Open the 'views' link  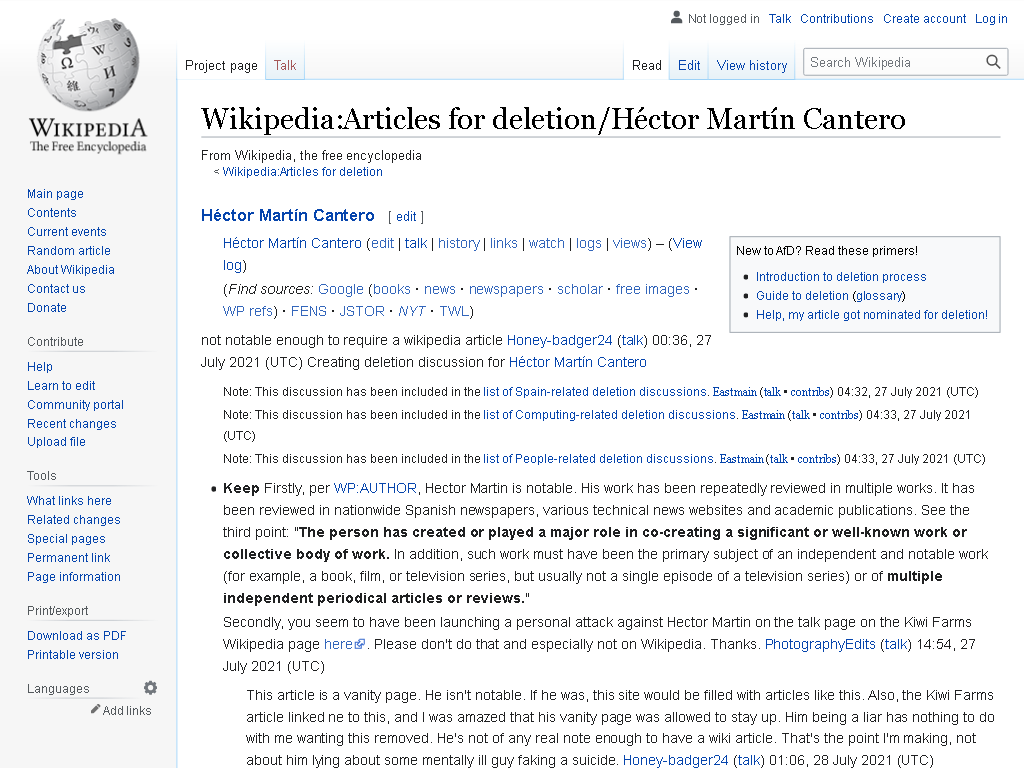[x=630, y=243]
